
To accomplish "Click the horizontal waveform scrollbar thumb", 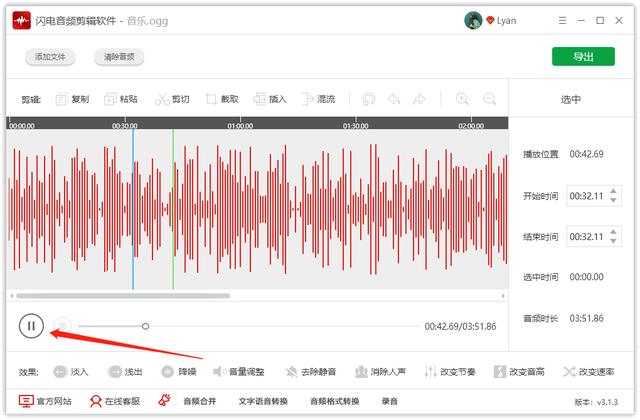I will click(123, 296).
